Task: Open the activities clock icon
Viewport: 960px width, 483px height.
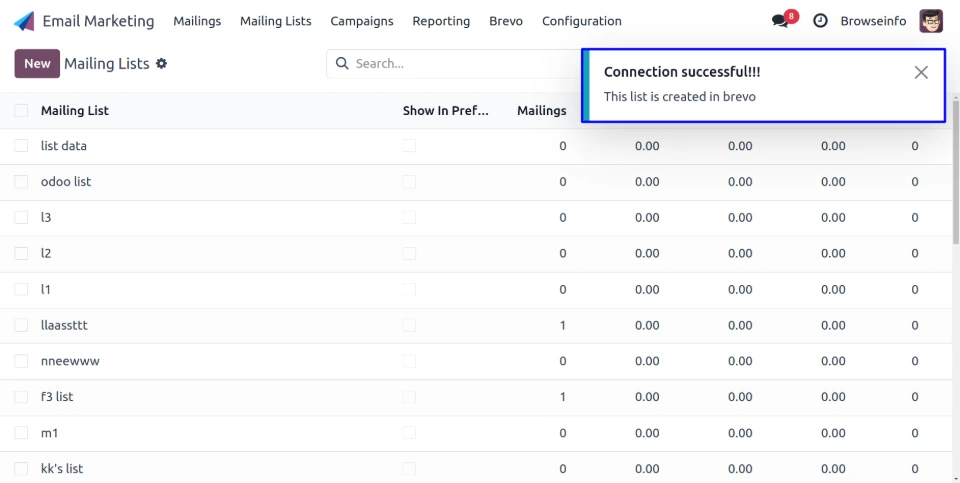Action: [820, 21]
